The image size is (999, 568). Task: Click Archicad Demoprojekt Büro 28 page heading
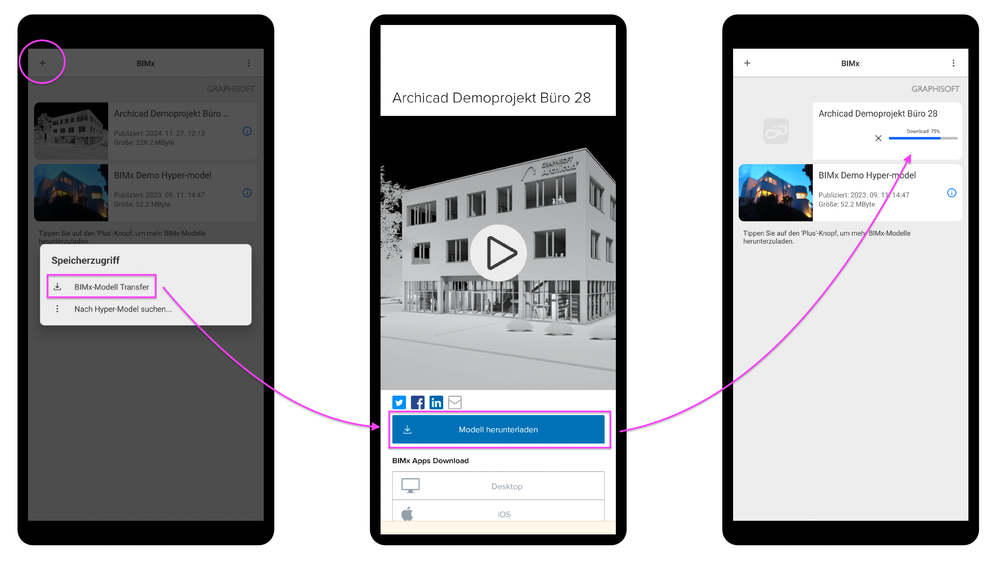click(491, 97)
